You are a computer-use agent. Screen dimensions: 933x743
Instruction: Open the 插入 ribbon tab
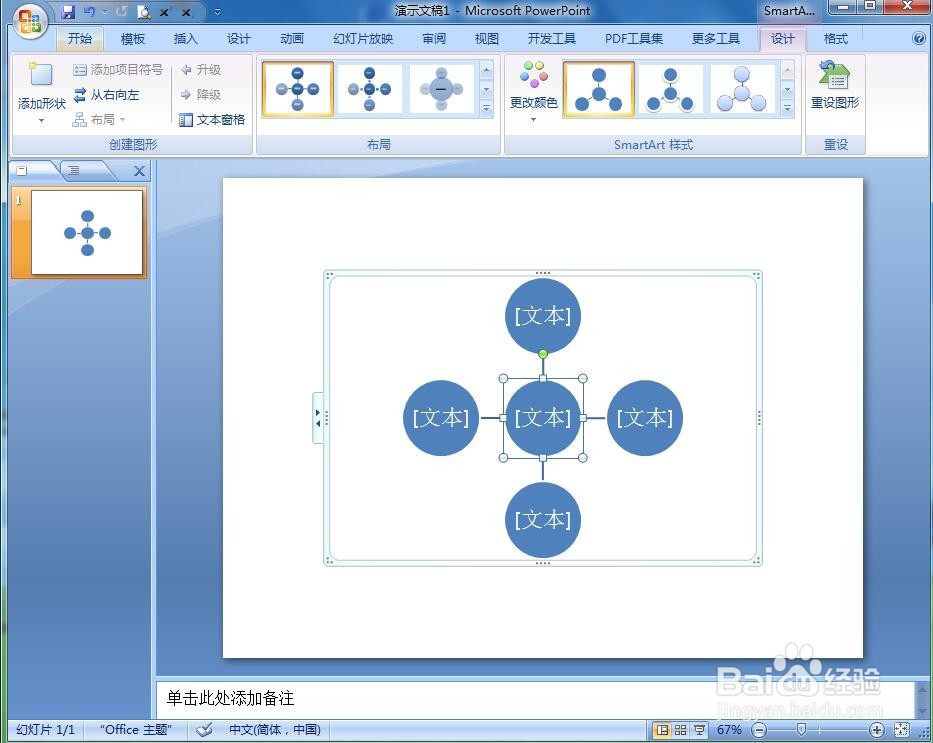pos(185,39)
